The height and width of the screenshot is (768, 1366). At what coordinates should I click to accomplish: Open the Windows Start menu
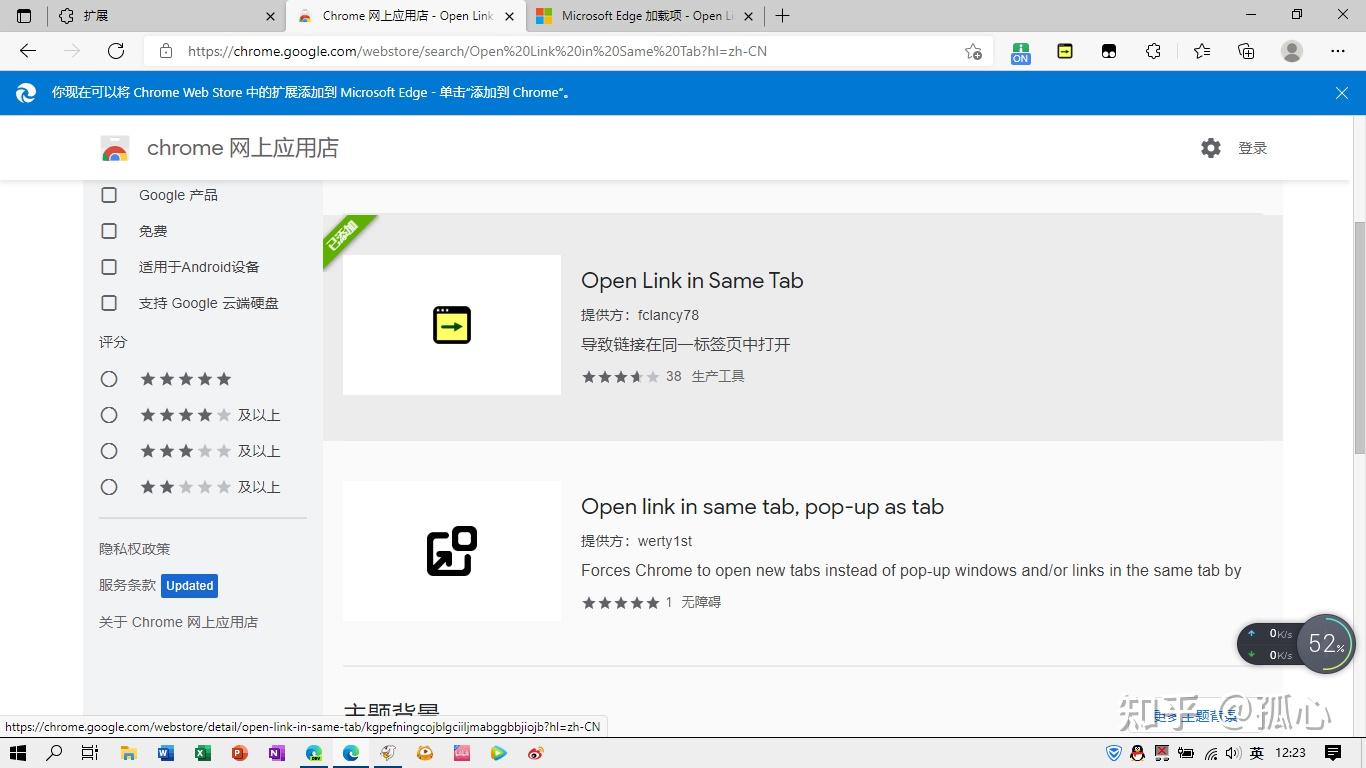(x=17, y=753)
